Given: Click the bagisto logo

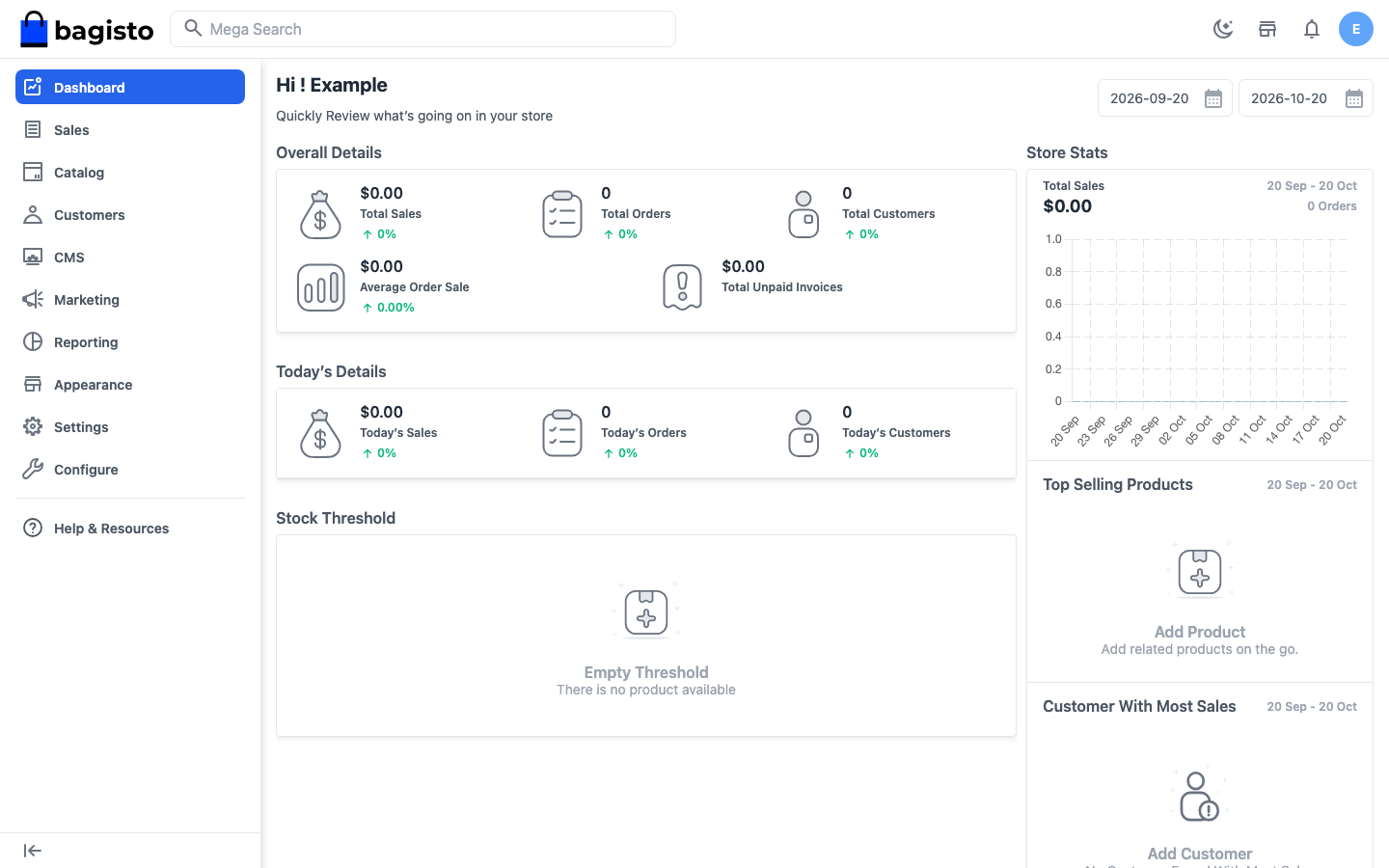Looking at the screenshot, I should 87,29.
